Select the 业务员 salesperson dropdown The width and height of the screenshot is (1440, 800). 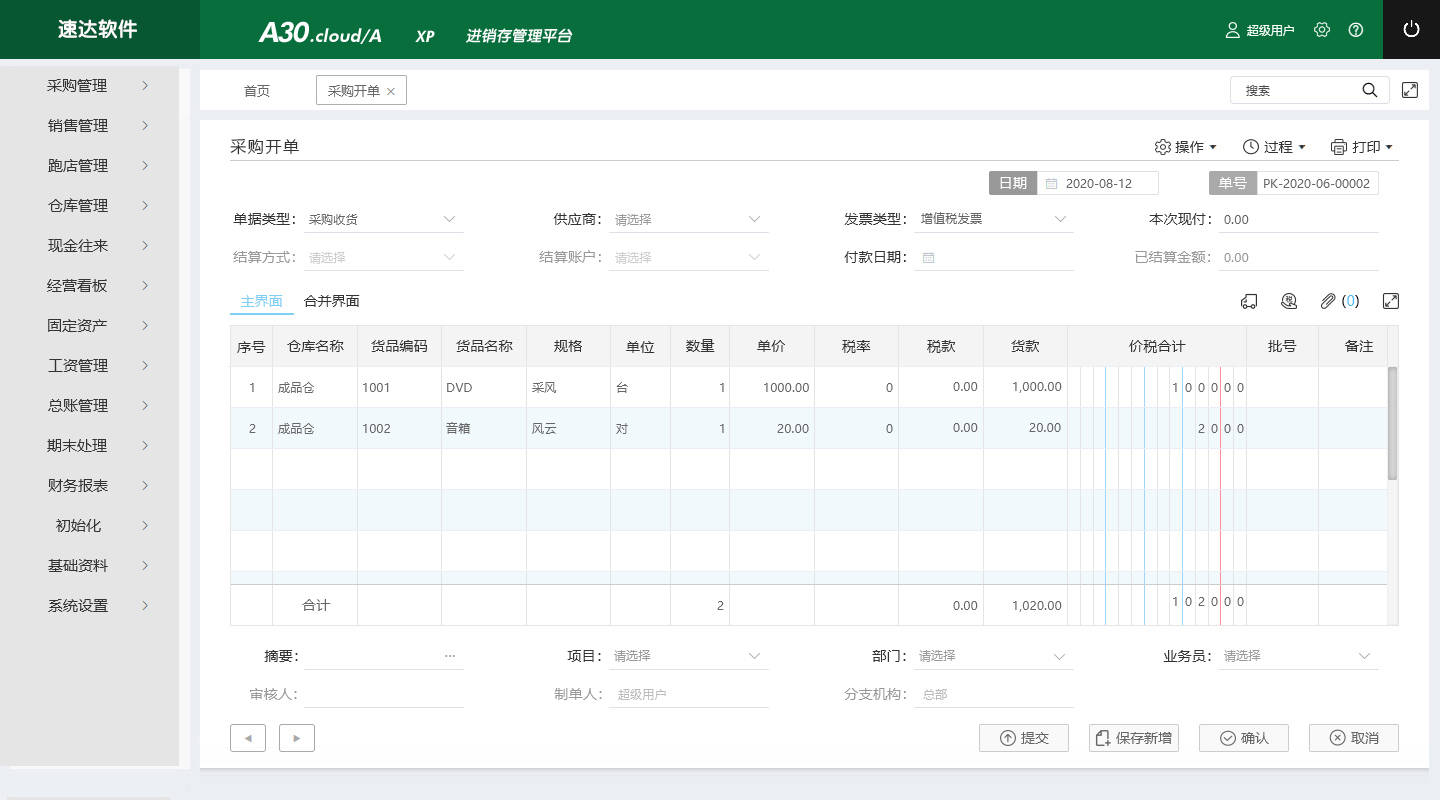1299,656
